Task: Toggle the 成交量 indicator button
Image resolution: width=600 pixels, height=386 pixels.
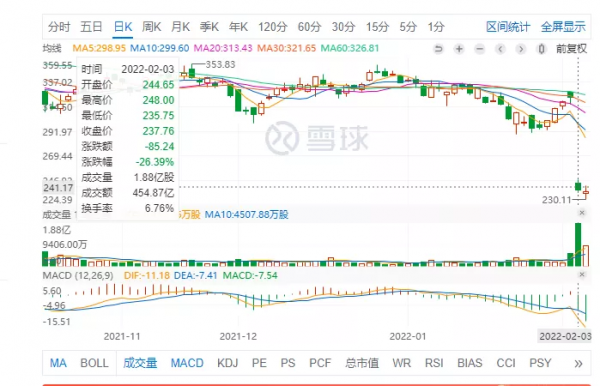Action: [140, 363]
